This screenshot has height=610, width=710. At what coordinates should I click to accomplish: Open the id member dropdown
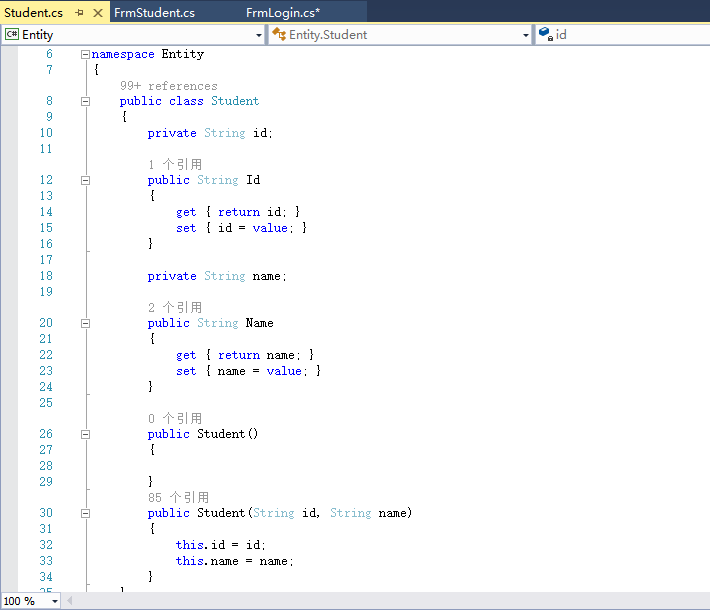[x=623, y=35]
